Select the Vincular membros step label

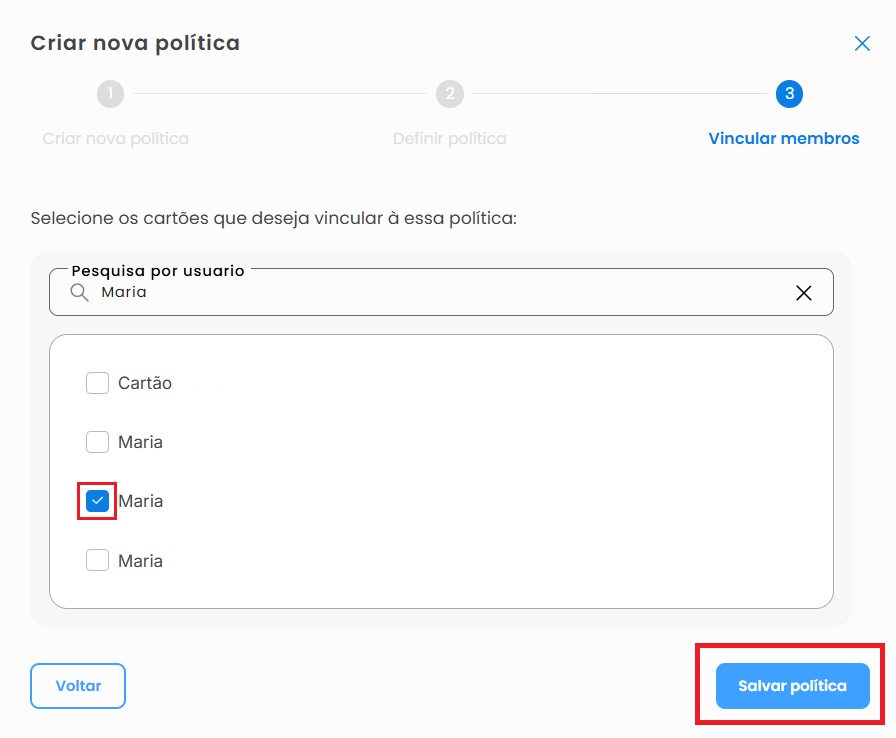click(x=783, y=138)
